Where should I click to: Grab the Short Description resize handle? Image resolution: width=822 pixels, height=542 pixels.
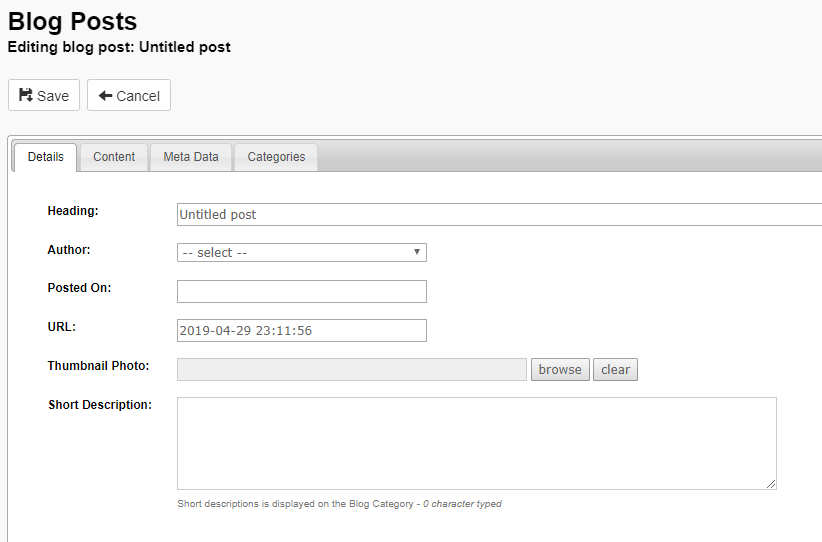(771, 484)
